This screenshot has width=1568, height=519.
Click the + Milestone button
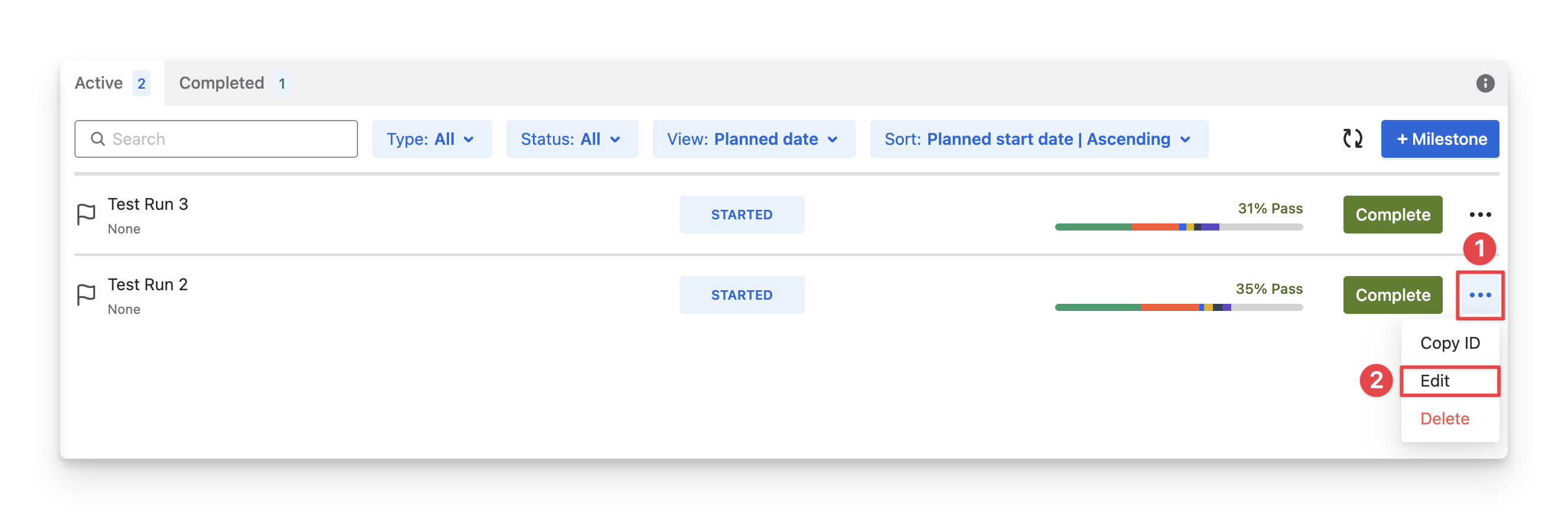click(1440, 139)
